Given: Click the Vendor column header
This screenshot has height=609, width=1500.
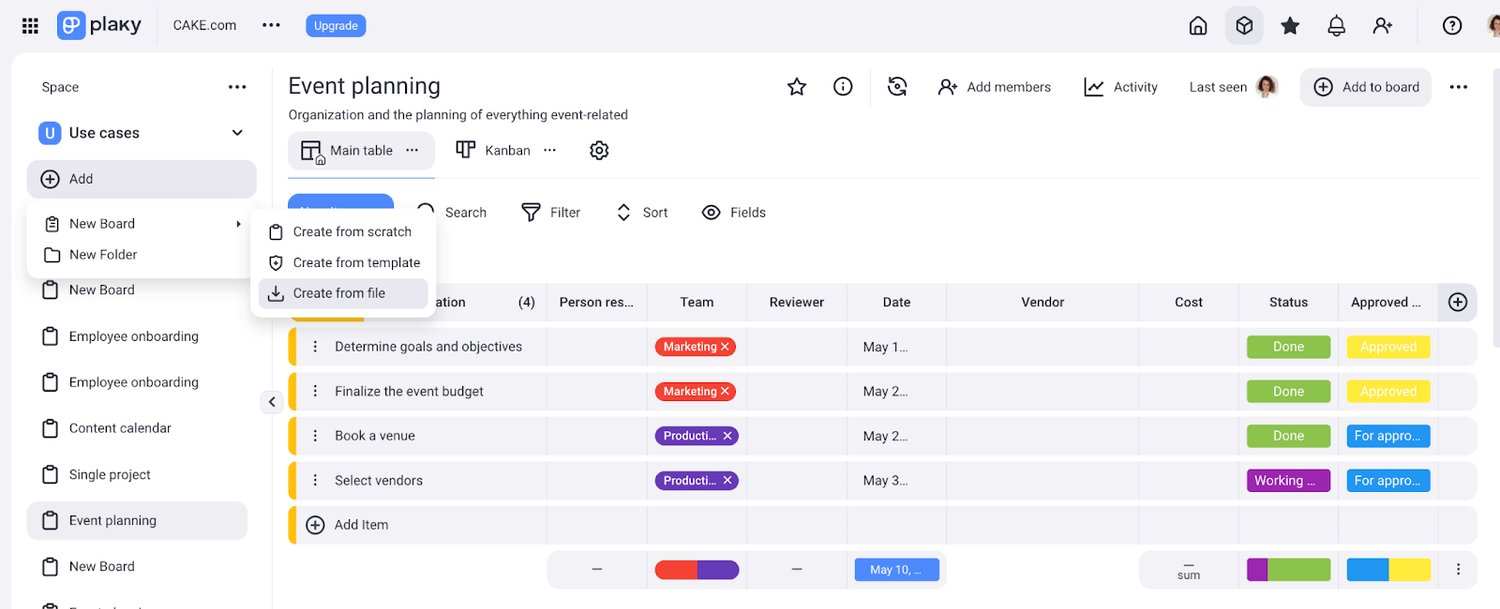Looking at the screenshot, I should pos(1042,302).
